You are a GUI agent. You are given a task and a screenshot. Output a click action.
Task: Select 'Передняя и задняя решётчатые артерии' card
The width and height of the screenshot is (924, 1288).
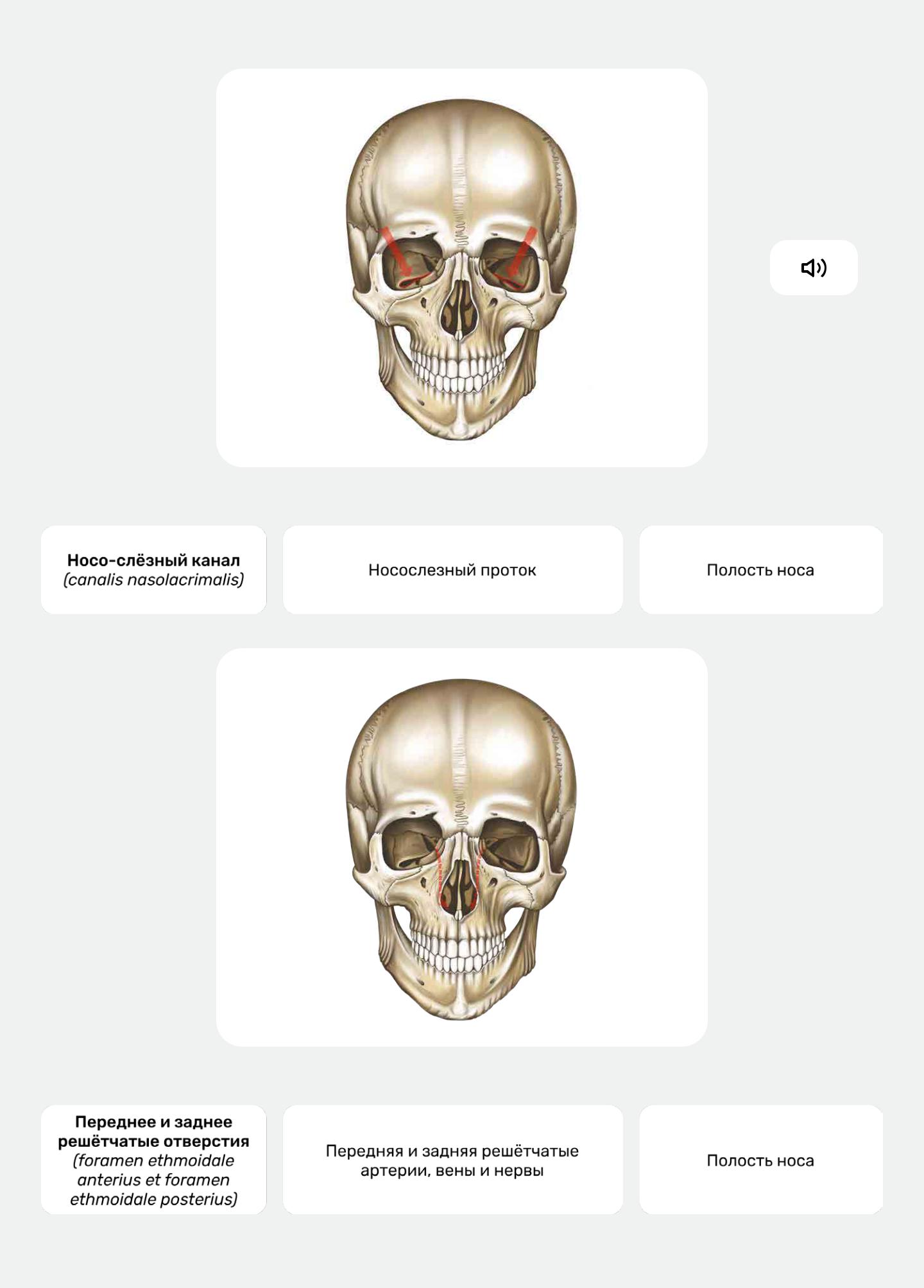point(452,1160)
